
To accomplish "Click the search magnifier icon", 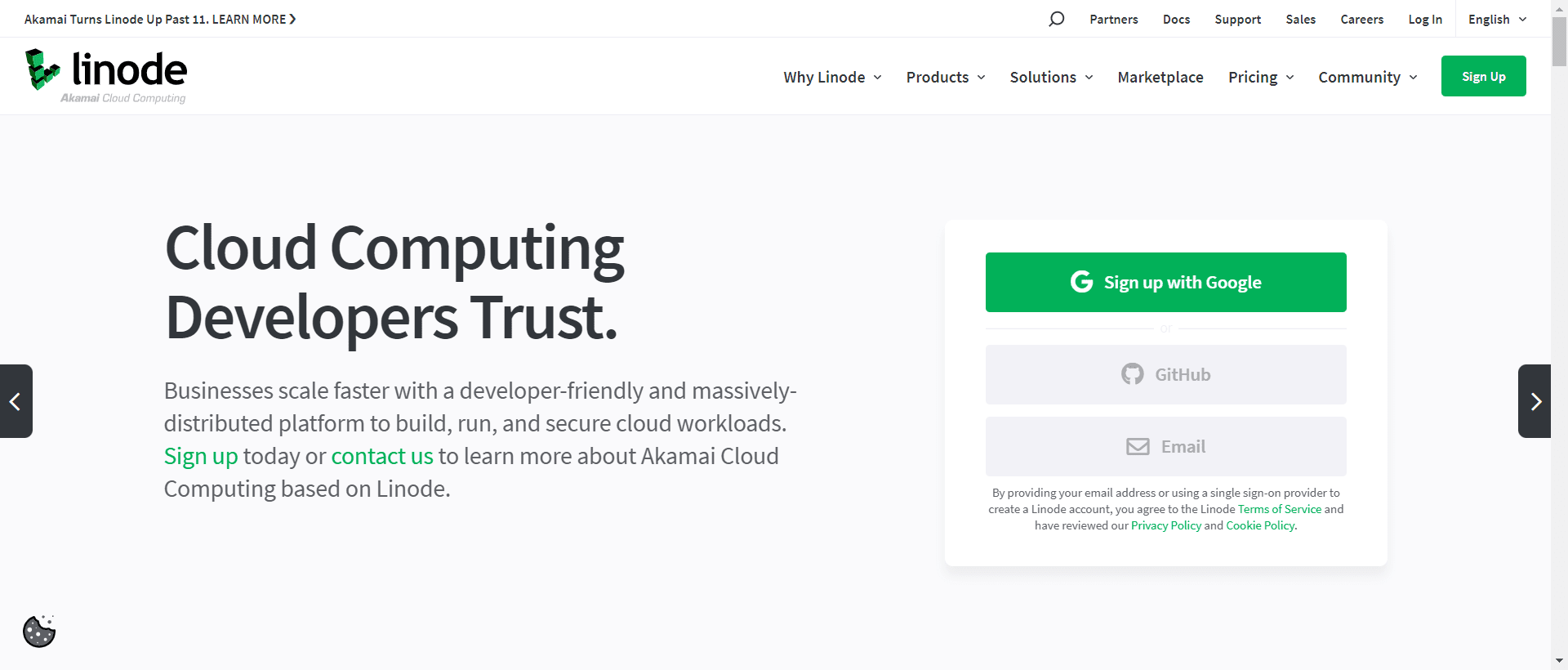I will (1056, 19).
